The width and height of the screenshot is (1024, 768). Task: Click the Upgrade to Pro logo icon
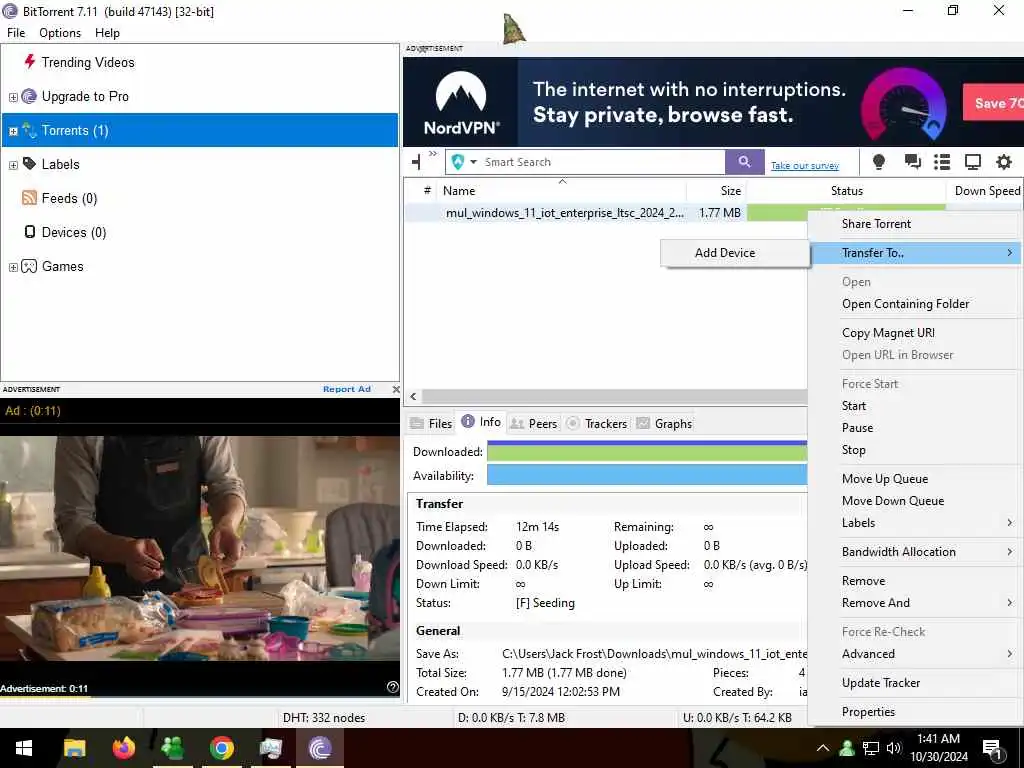[x=29, y=96]
